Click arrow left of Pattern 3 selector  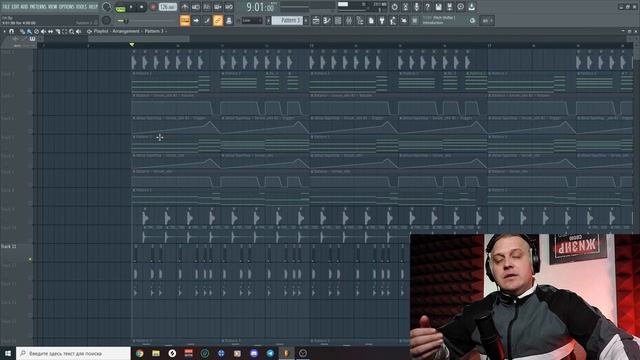click(x=269, y=20)
